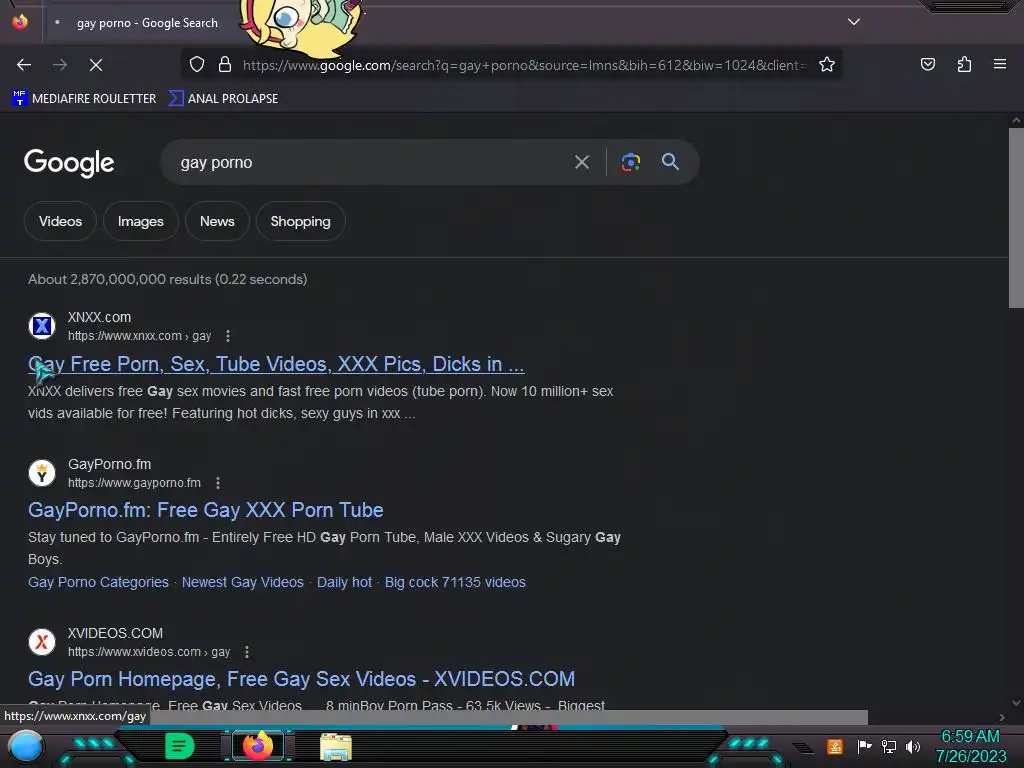This screenshot has width=1024, height=768.
Task: Switch to the Videos filter tab
Action: (x=60, y=221)
